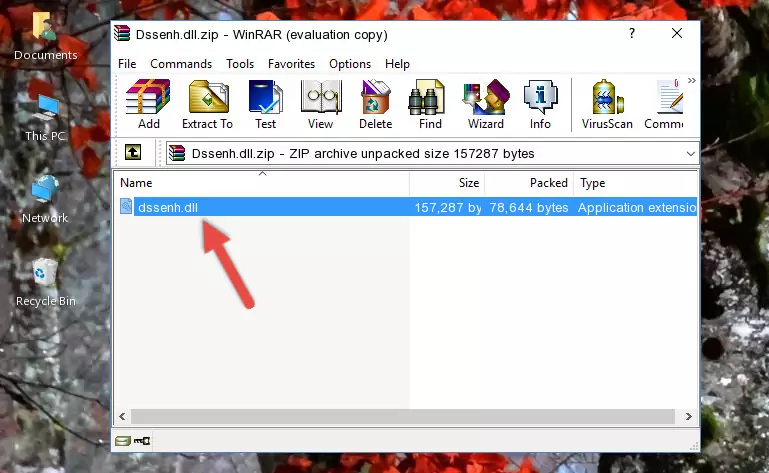The image size is (769, 473).
Task: Sort by the Size column header
Action: (447, 183)
